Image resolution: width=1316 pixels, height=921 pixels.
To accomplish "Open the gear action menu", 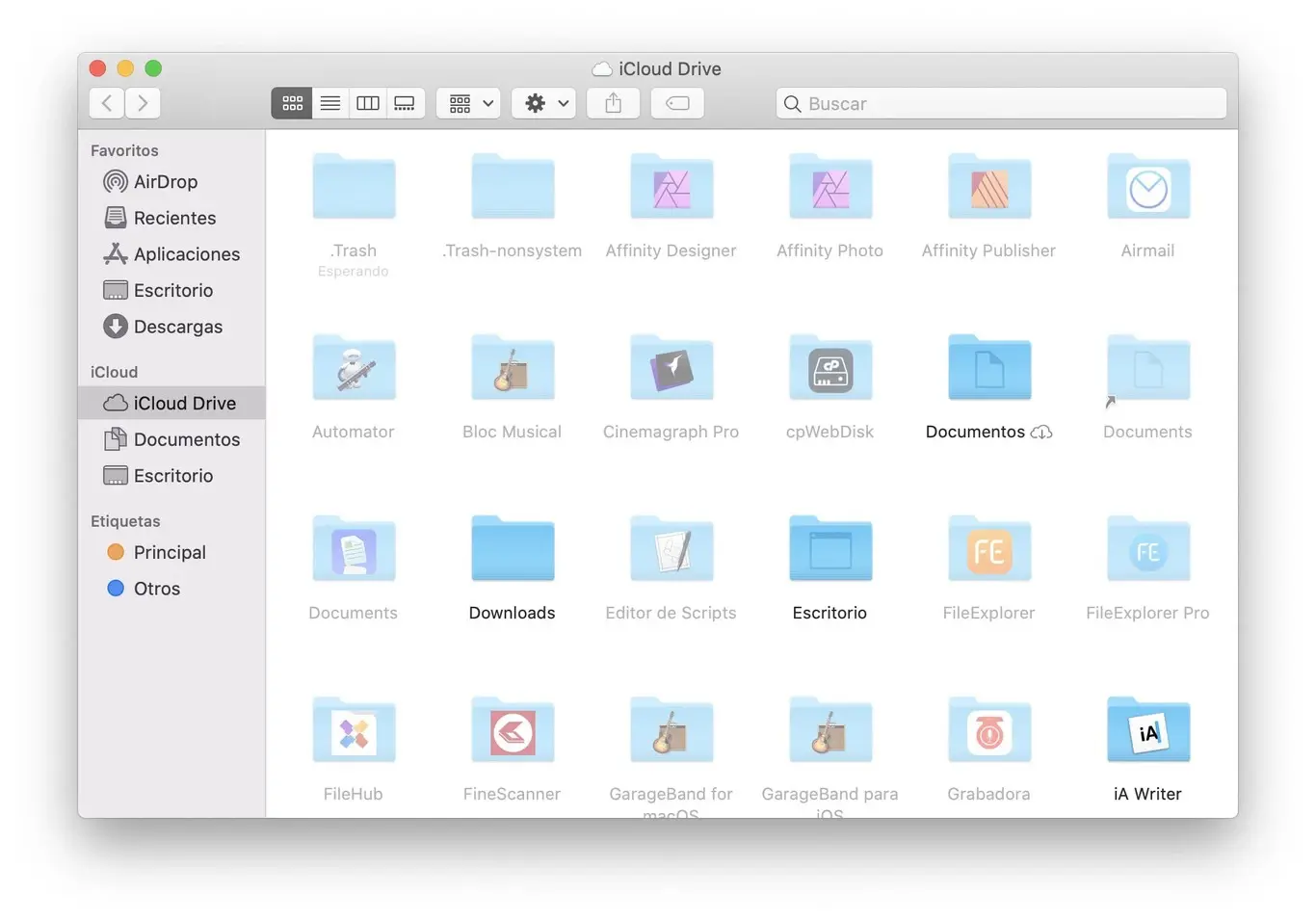I will (544, 103).
